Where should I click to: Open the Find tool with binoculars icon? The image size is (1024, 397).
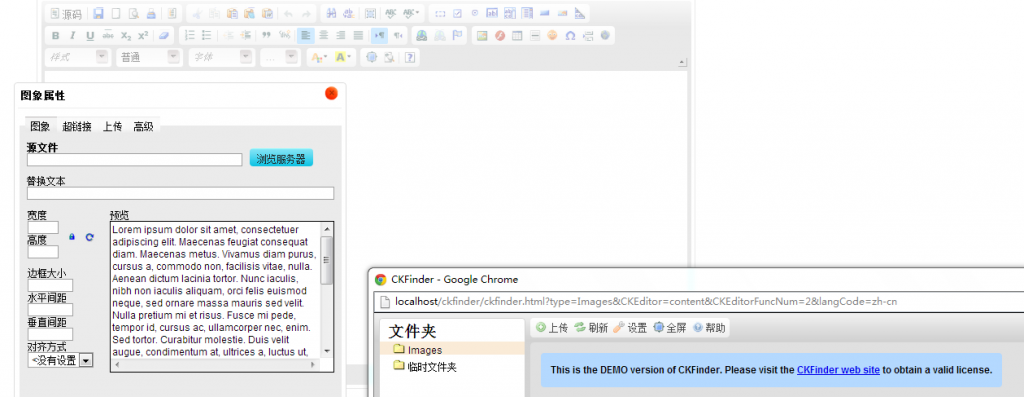pos(331,13)
